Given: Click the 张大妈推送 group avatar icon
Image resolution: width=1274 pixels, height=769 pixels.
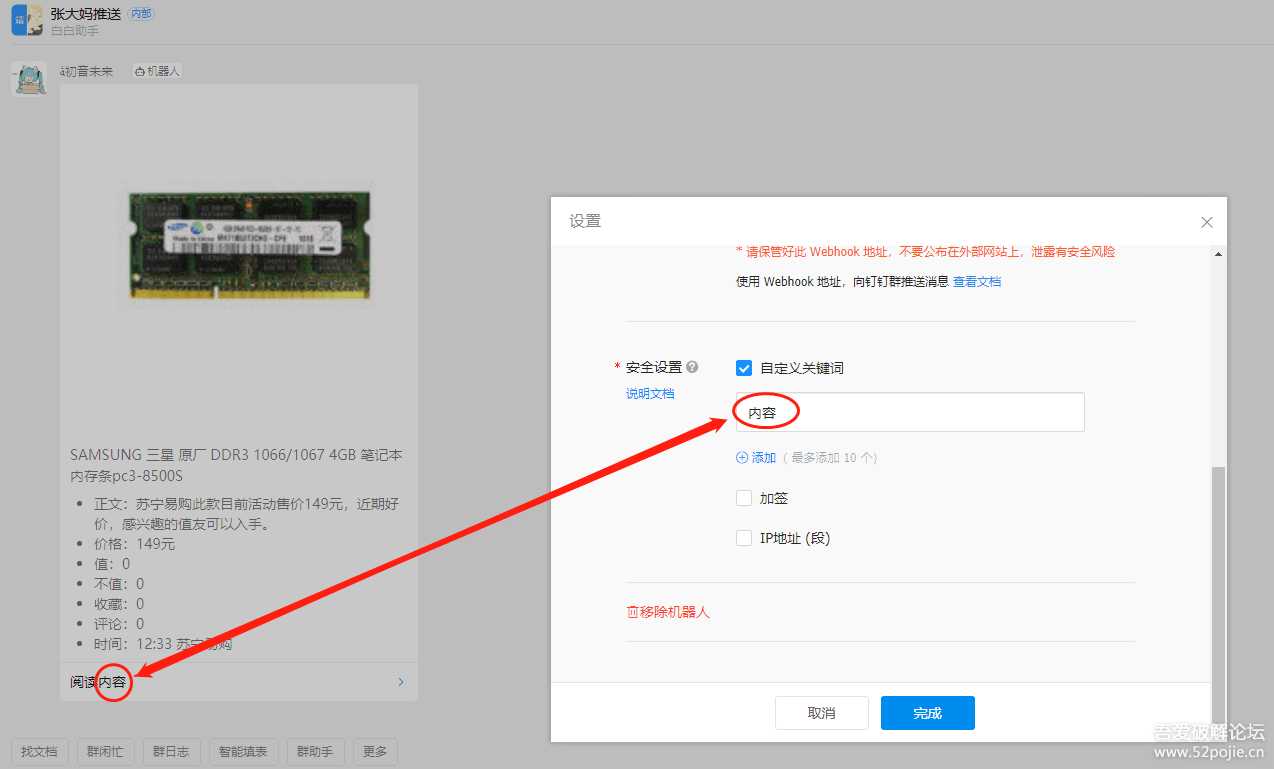Looking at the screenshot, I should tap(27, 20).
